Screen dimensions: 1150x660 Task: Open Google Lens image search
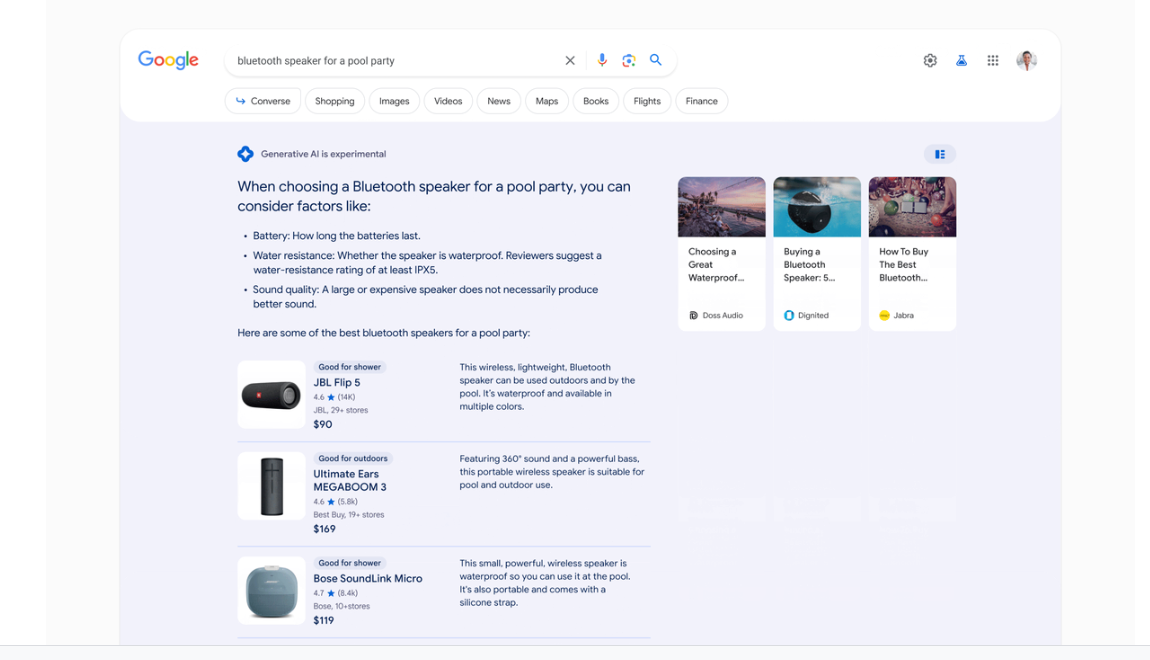pos(629,60)
